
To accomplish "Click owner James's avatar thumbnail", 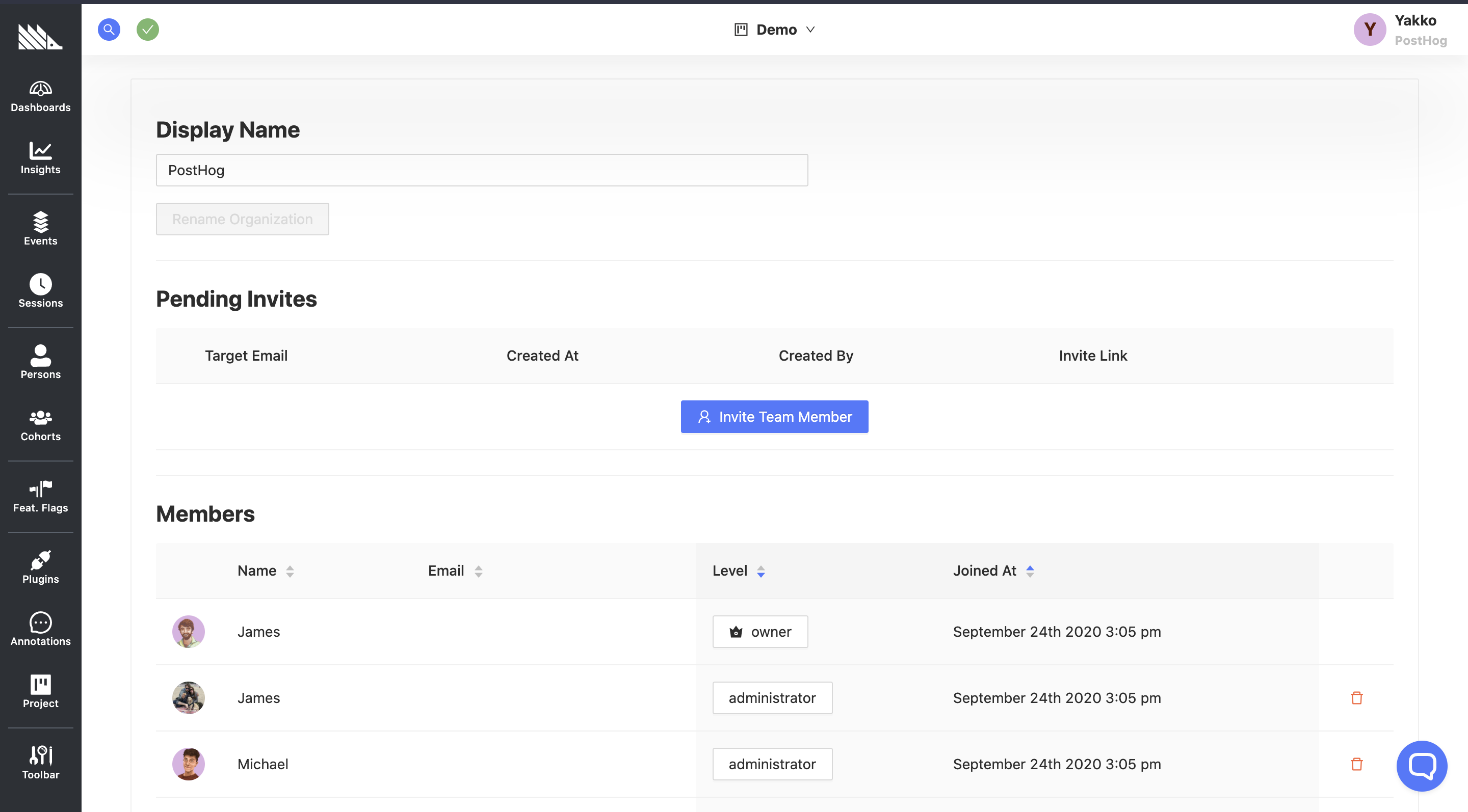I will [x=189, y=632].
